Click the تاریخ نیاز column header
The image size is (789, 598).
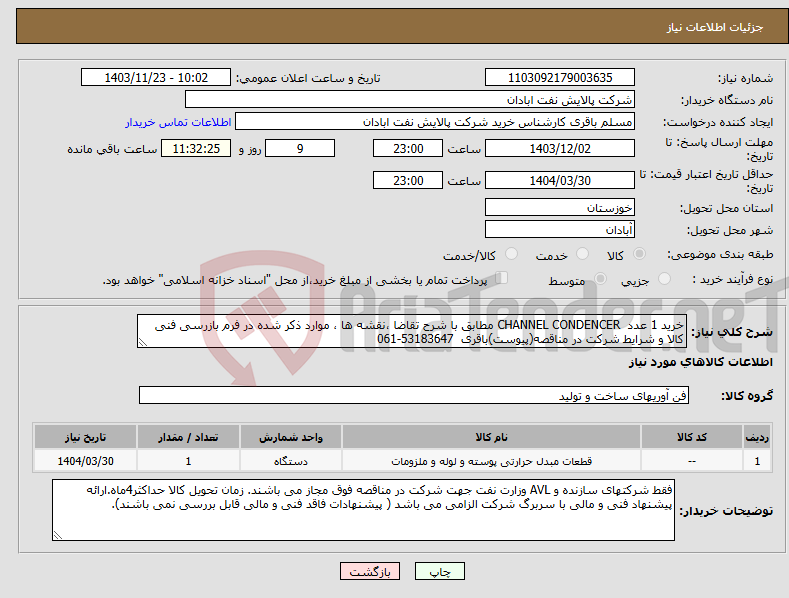click(85, 437)
